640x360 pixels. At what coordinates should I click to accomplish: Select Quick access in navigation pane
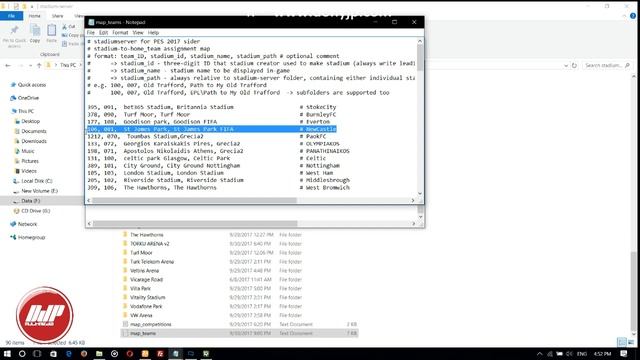point(31,85)
